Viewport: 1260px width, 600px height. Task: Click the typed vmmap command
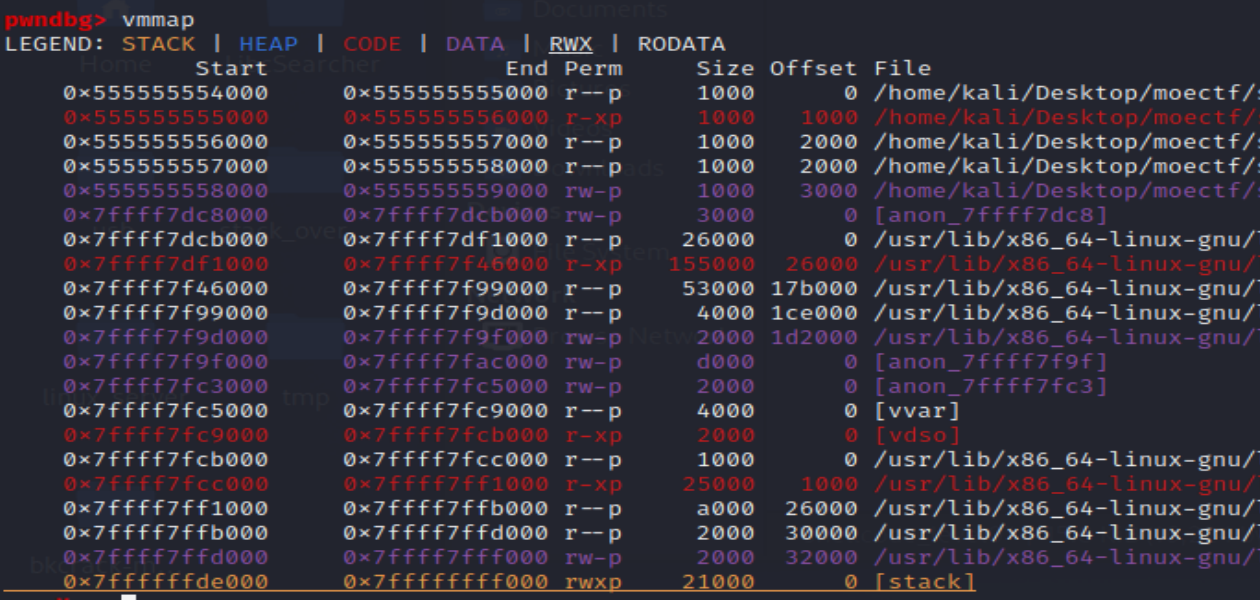coord(158,19)
